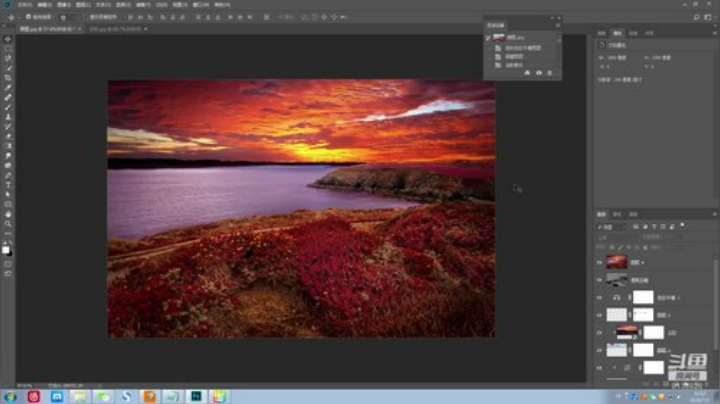Open the Auto-Select target dropdown
Viewport: 720px width, 404px height.
coord(68,17)
